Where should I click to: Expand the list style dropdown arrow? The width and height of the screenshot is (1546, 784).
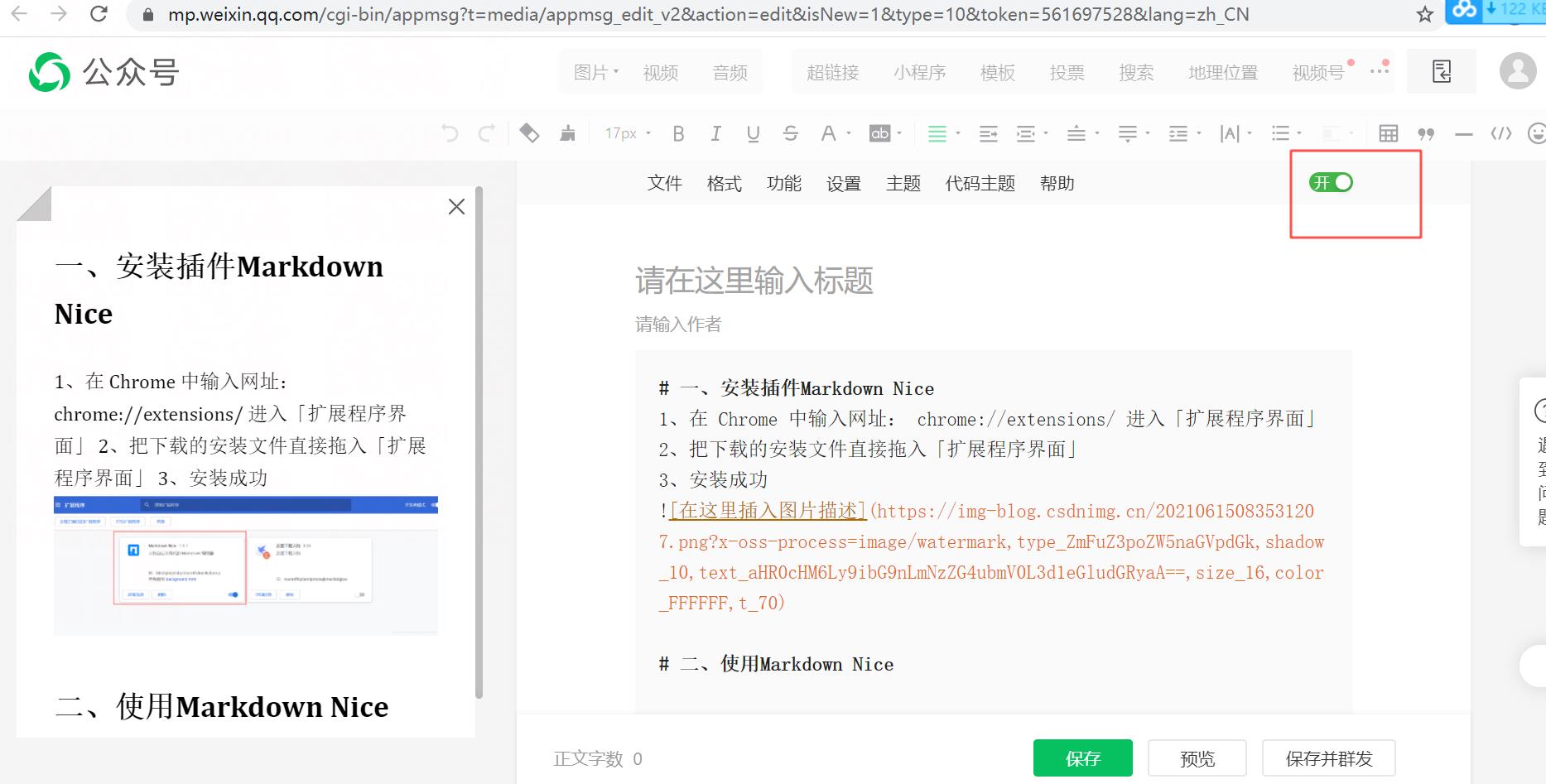point(1299,133)
